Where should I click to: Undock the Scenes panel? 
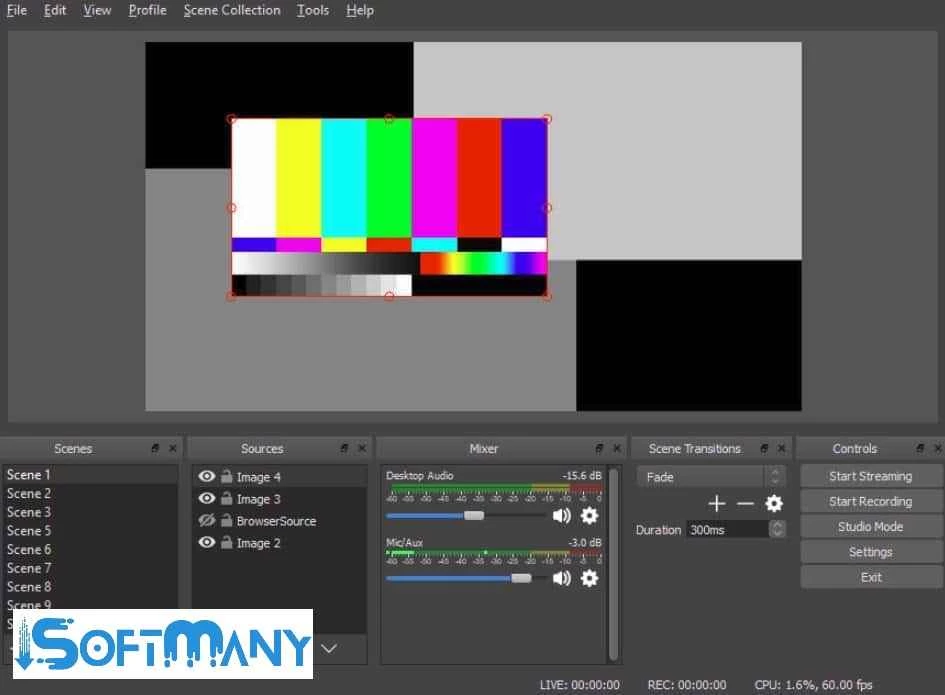point(155,449)
